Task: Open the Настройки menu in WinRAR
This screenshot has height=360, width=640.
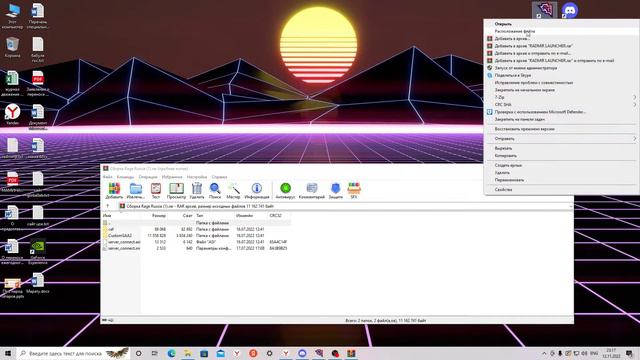Action: click(197, 177)
